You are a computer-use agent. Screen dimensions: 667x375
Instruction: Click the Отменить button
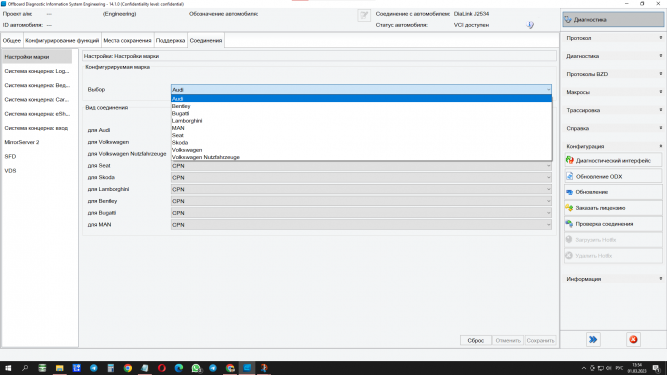point(508,340)
